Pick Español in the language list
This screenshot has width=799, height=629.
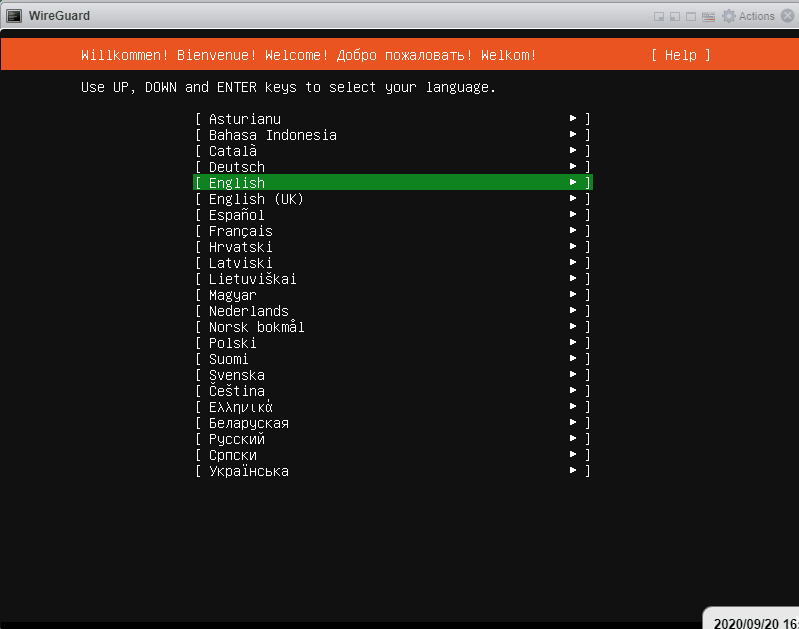[x=237, y=215]
